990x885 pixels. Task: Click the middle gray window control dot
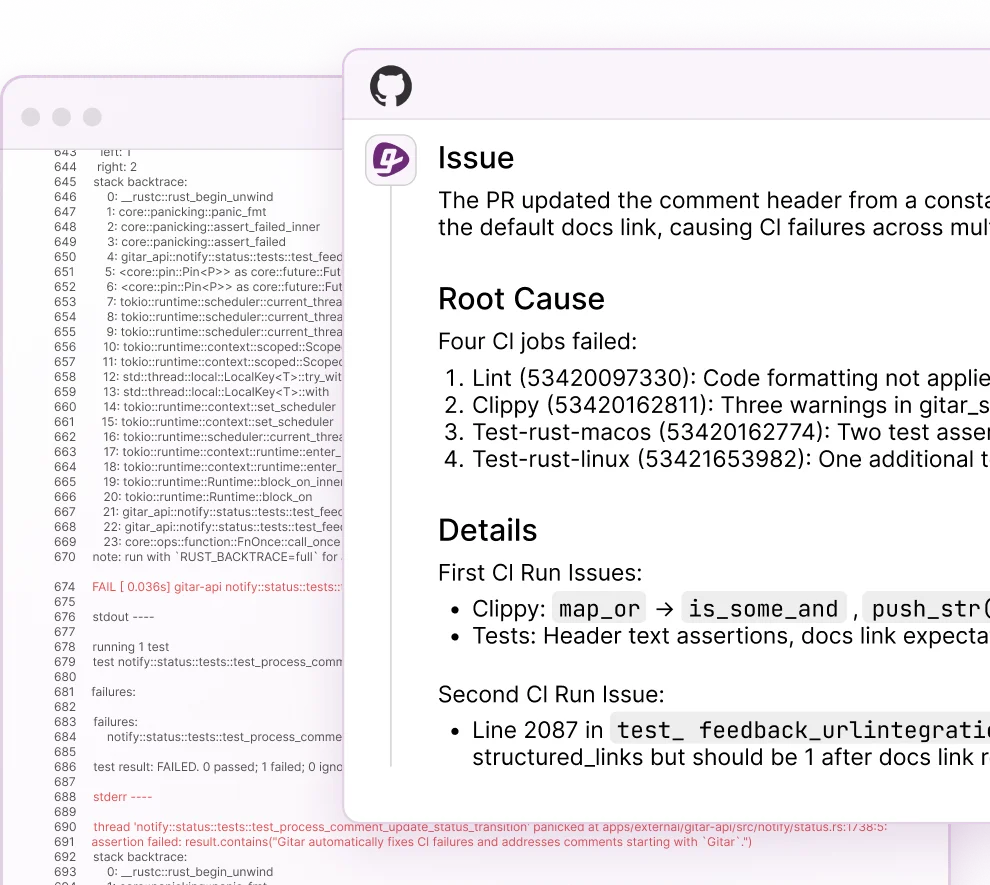pos(62,117)
